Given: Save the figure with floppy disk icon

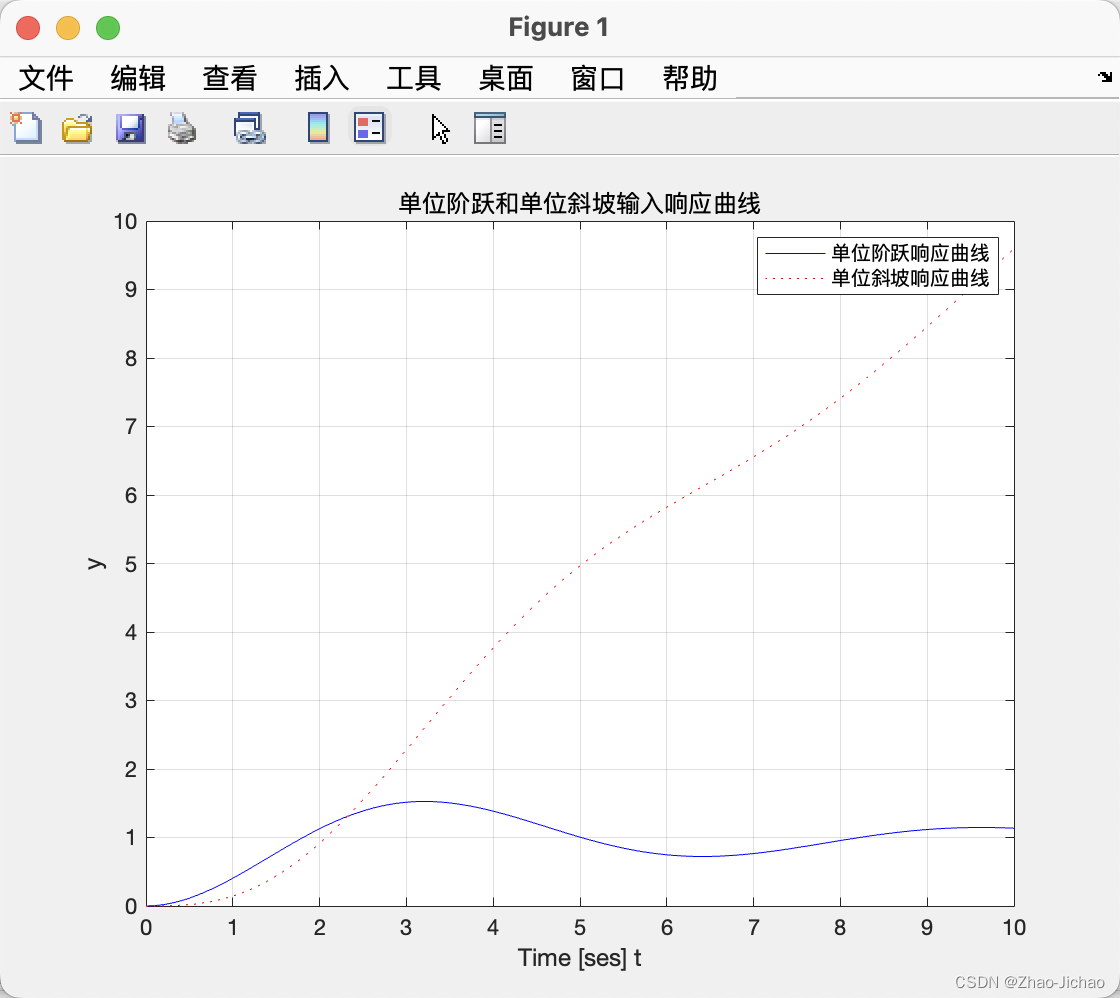Looking at the screenshot, I should [131, 129].
